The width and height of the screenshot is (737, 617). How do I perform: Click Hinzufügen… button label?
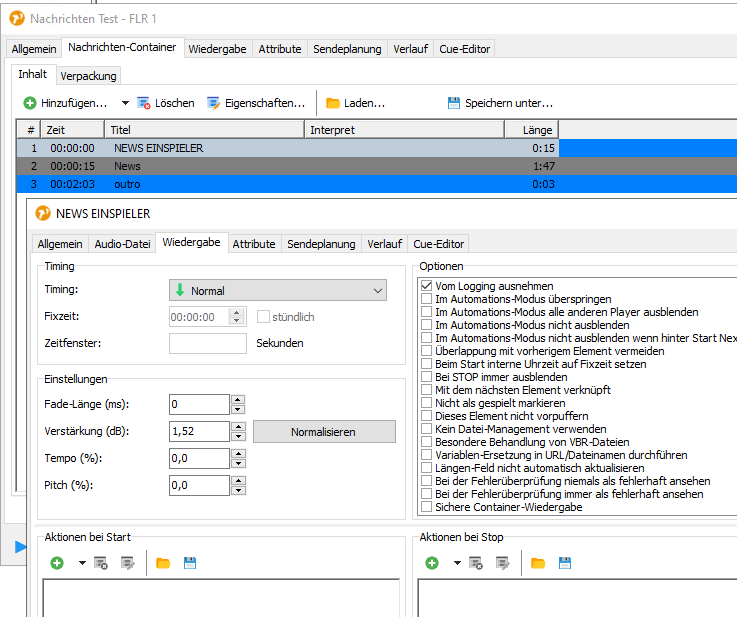pyautogui.click(x=74, y=103)
